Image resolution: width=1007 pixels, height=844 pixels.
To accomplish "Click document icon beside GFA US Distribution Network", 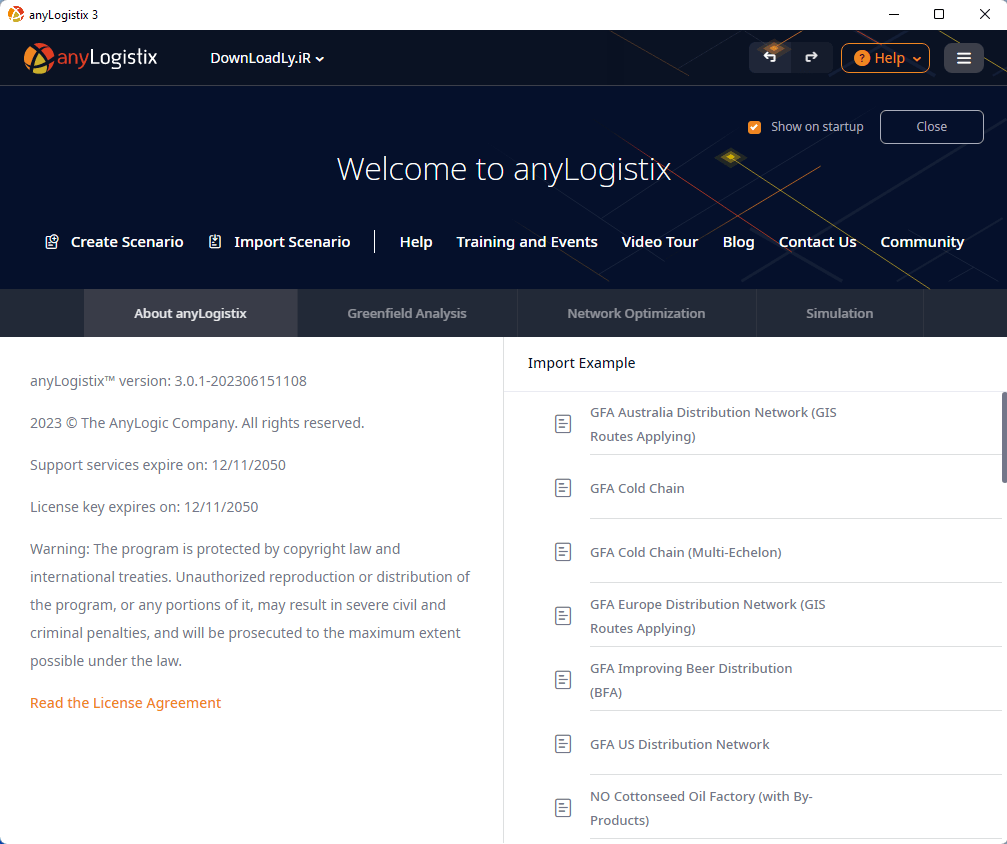I will pos(563,744).
